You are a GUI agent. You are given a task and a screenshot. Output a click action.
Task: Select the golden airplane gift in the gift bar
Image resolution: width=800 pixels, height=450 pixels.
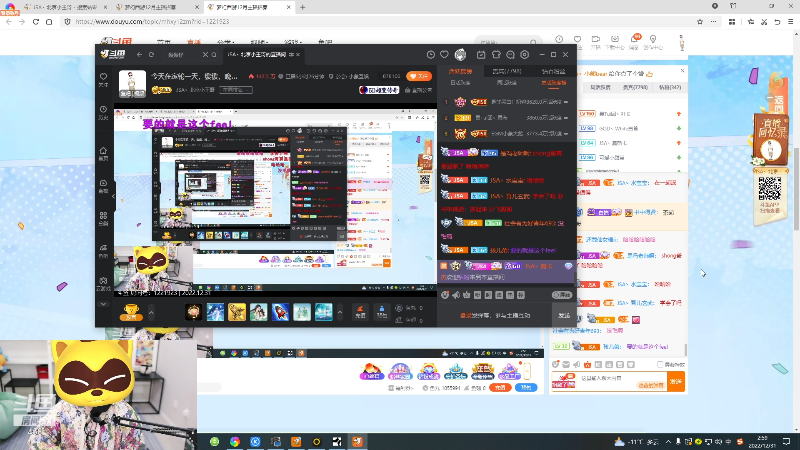[237, 312]
